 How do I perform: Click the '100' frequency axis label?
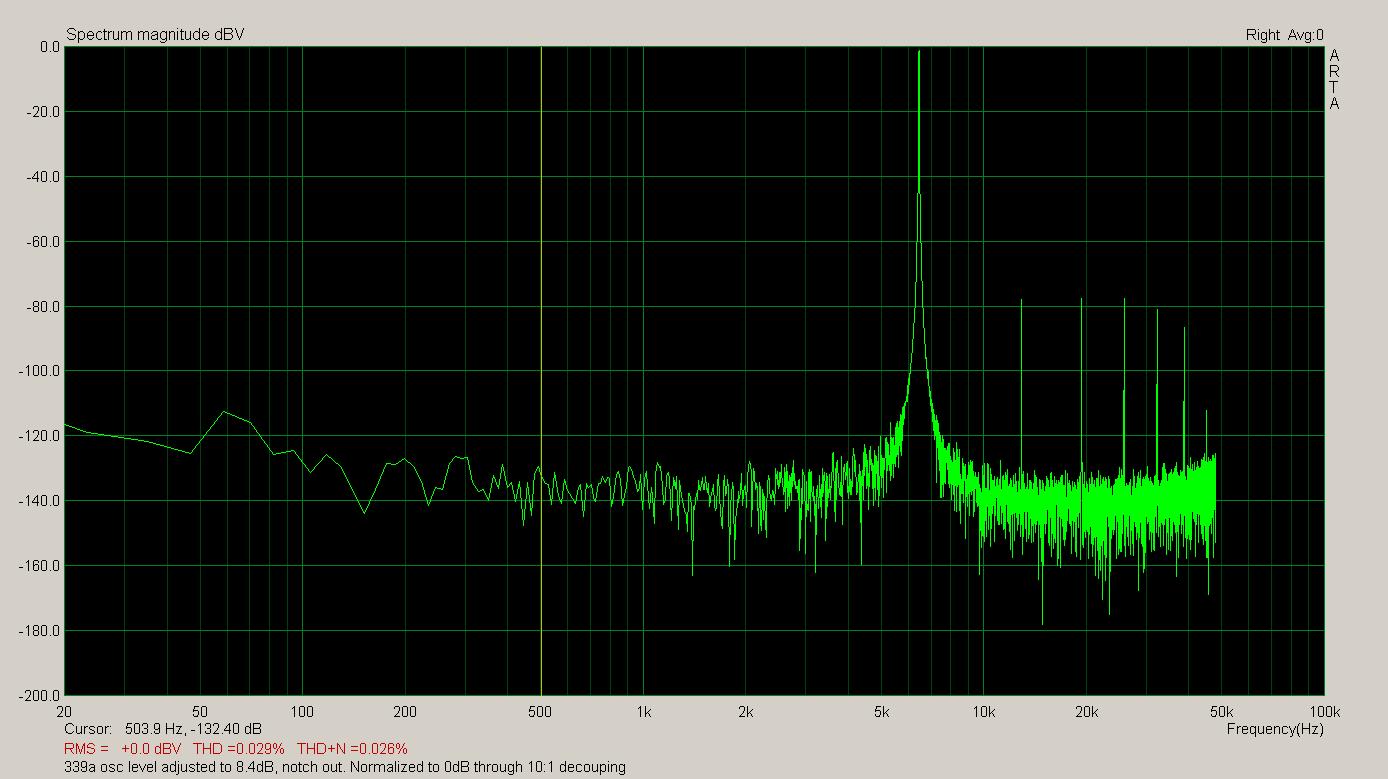[x=302, y=712]
